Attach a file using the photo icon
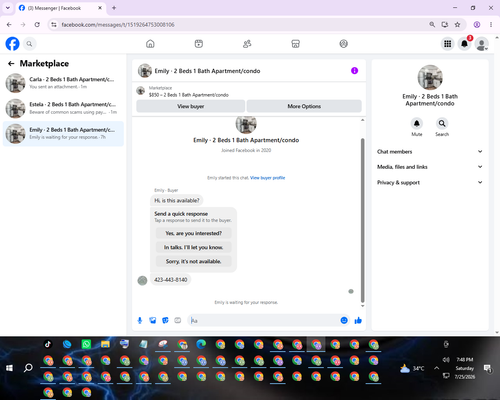Viewport: 500px width, 400px height. point(153,320)
